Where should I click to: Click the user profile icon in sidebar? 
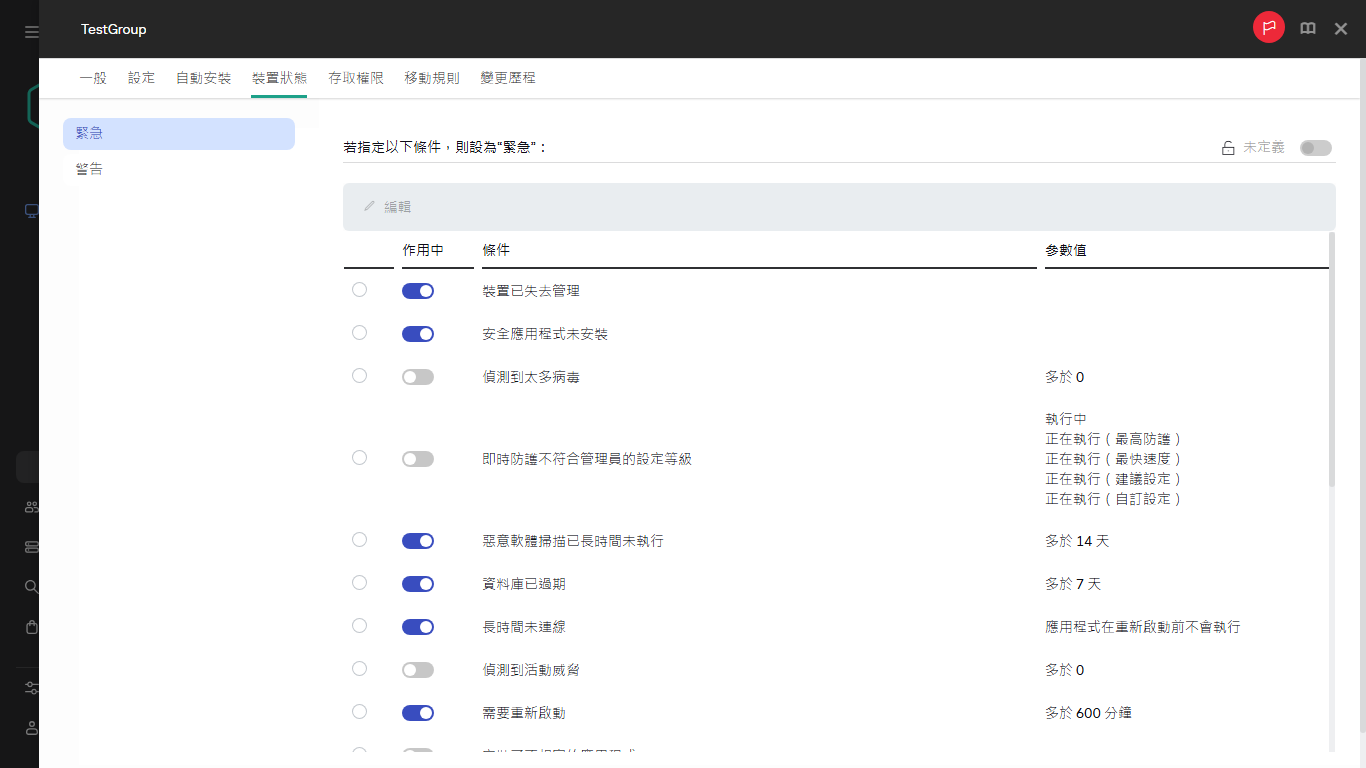coord(30,728)
